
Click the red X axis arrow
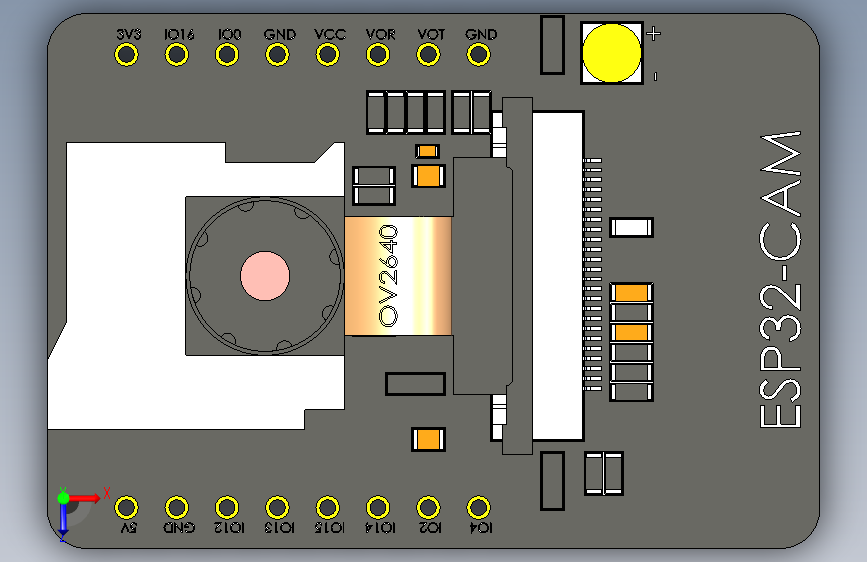(85, 498)
